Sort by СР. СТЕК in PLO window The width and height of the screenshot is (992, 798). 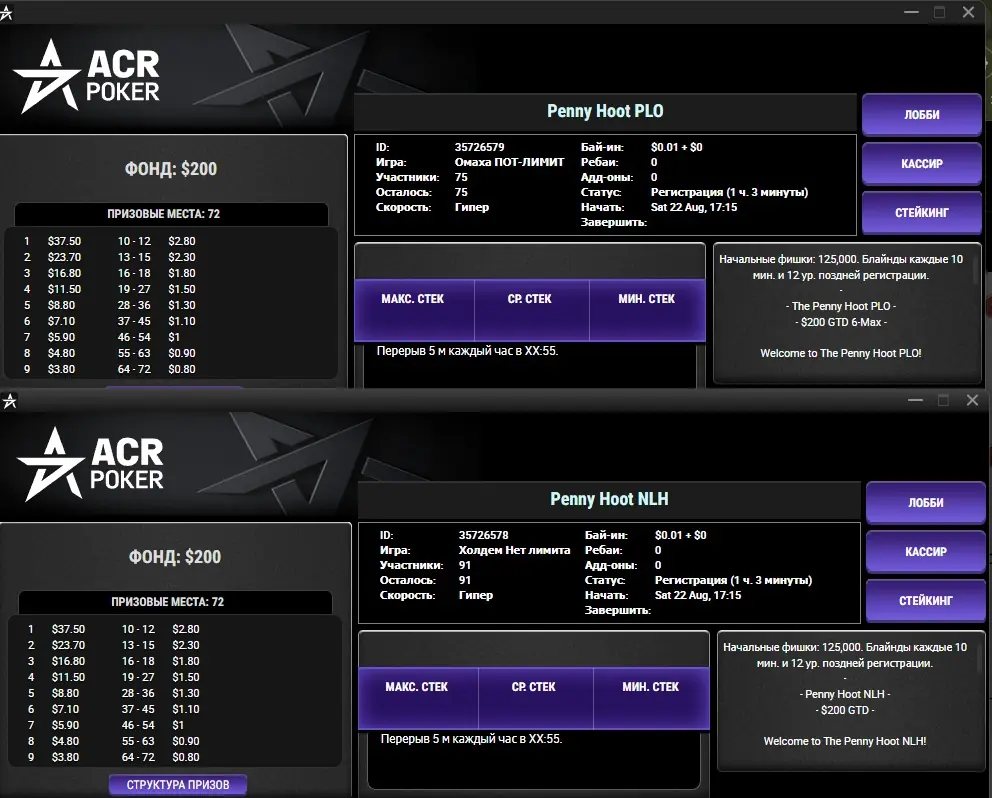point(531,309)
